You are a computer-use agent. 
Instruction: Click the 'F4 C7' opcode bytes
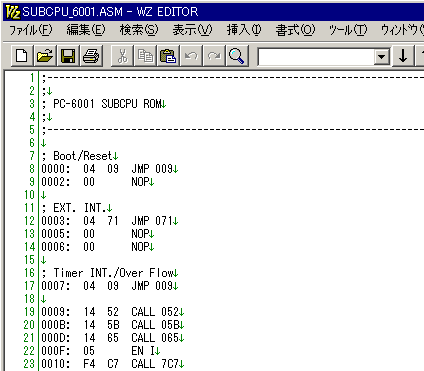tap(101, 364)
